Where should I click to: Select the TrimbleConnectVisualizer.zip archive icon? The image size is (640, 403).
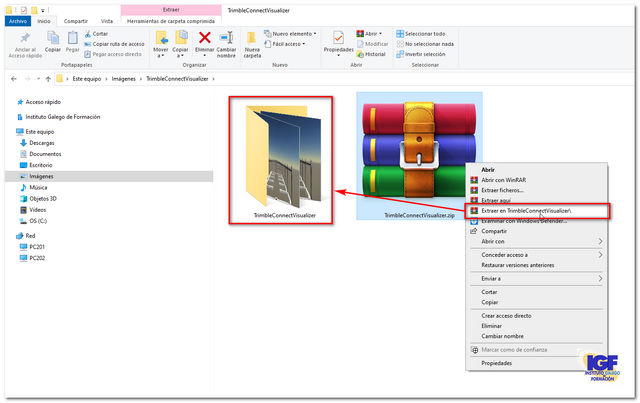click(419, 149)
